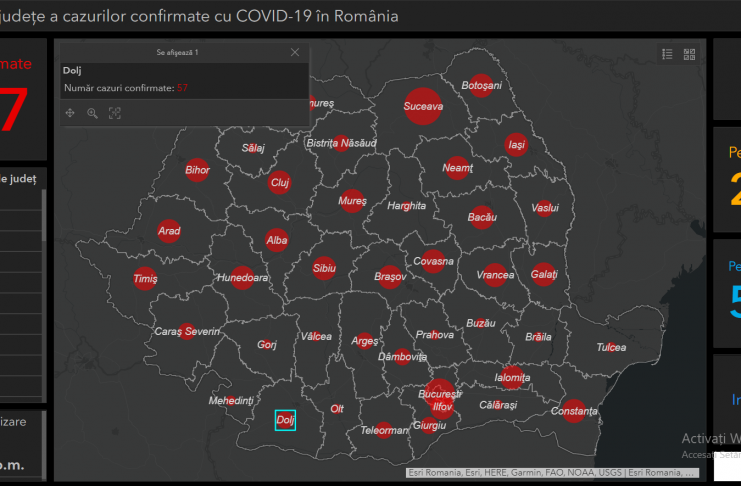Image resolution: width=741 pixels, height=486 pixels.
Task: Select the highlighted Dolj county marker
Action: pos(285,420)
